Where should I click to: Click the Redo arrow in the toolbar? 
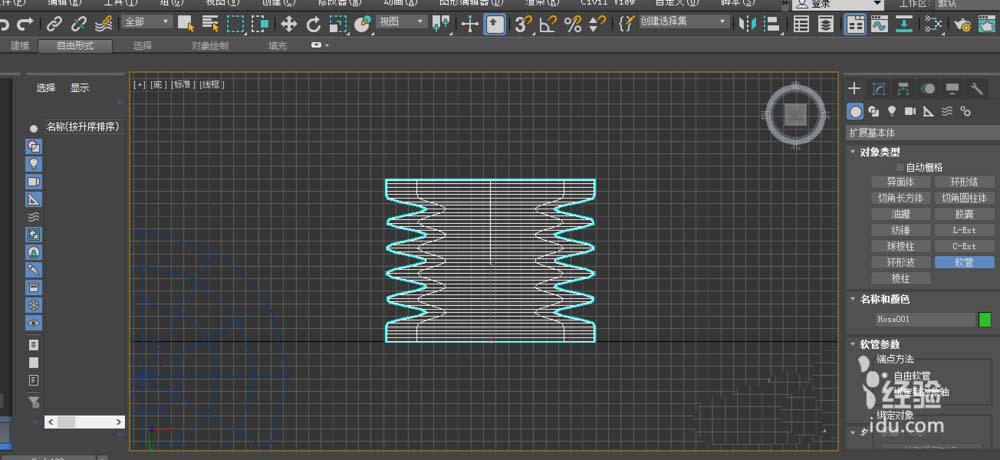tap(25, 24)
